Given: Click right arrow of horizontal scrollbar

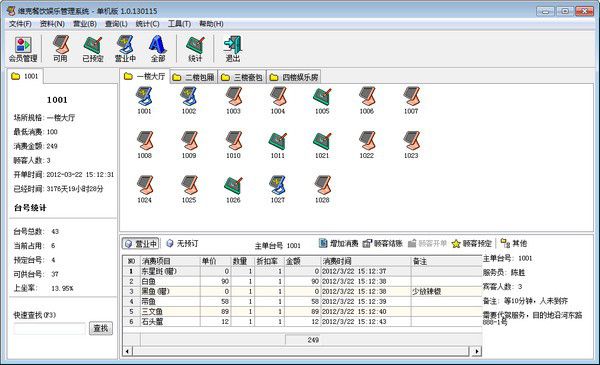Looking at the screenshot, I should 476,351.
